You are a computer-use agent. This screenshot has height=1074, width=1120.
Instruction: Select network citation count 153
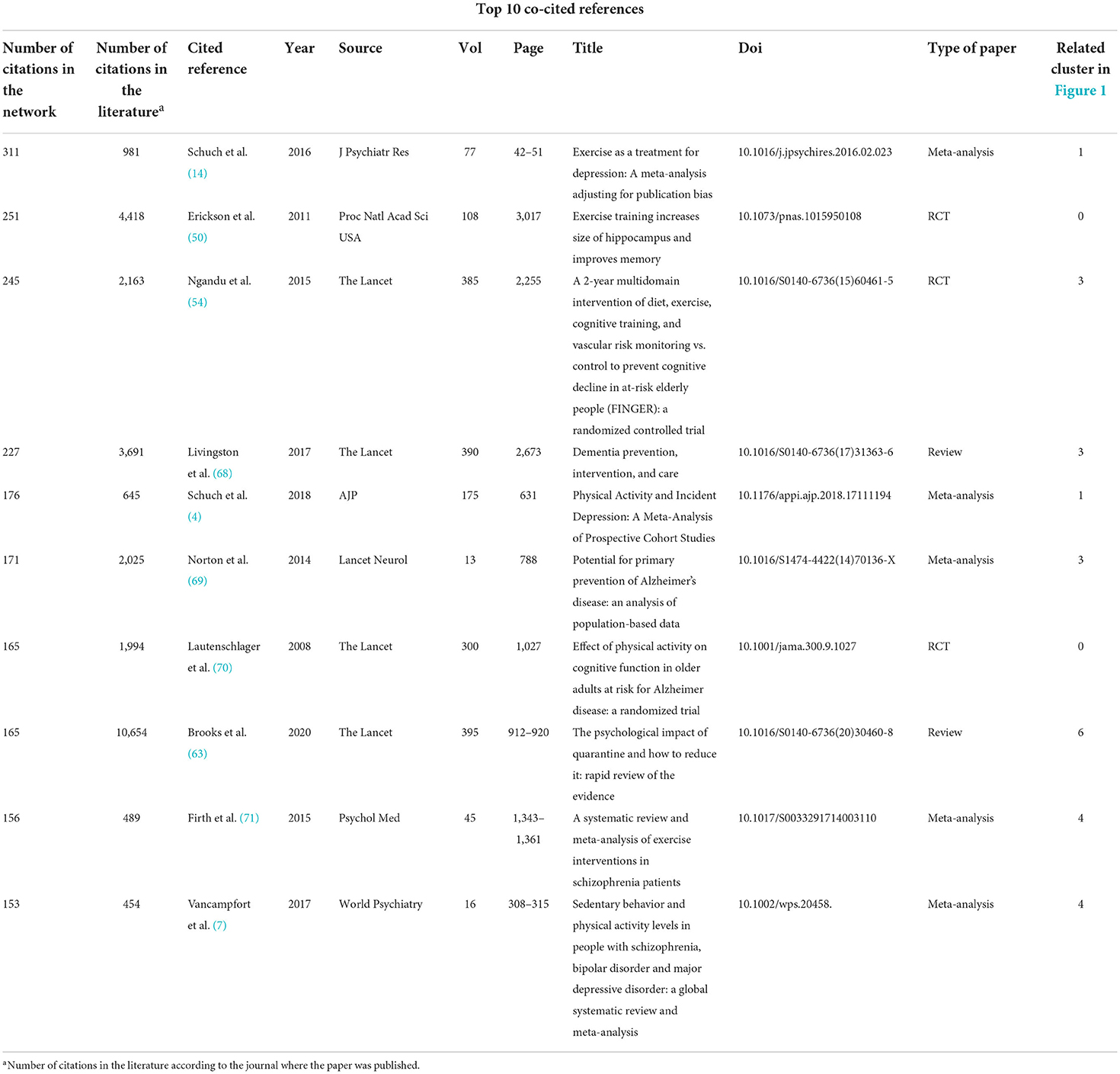point(11,905)
